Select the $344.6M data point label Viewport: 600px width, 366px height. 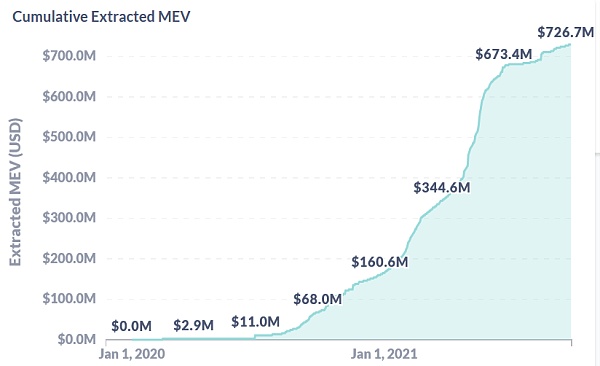[442, 188]
